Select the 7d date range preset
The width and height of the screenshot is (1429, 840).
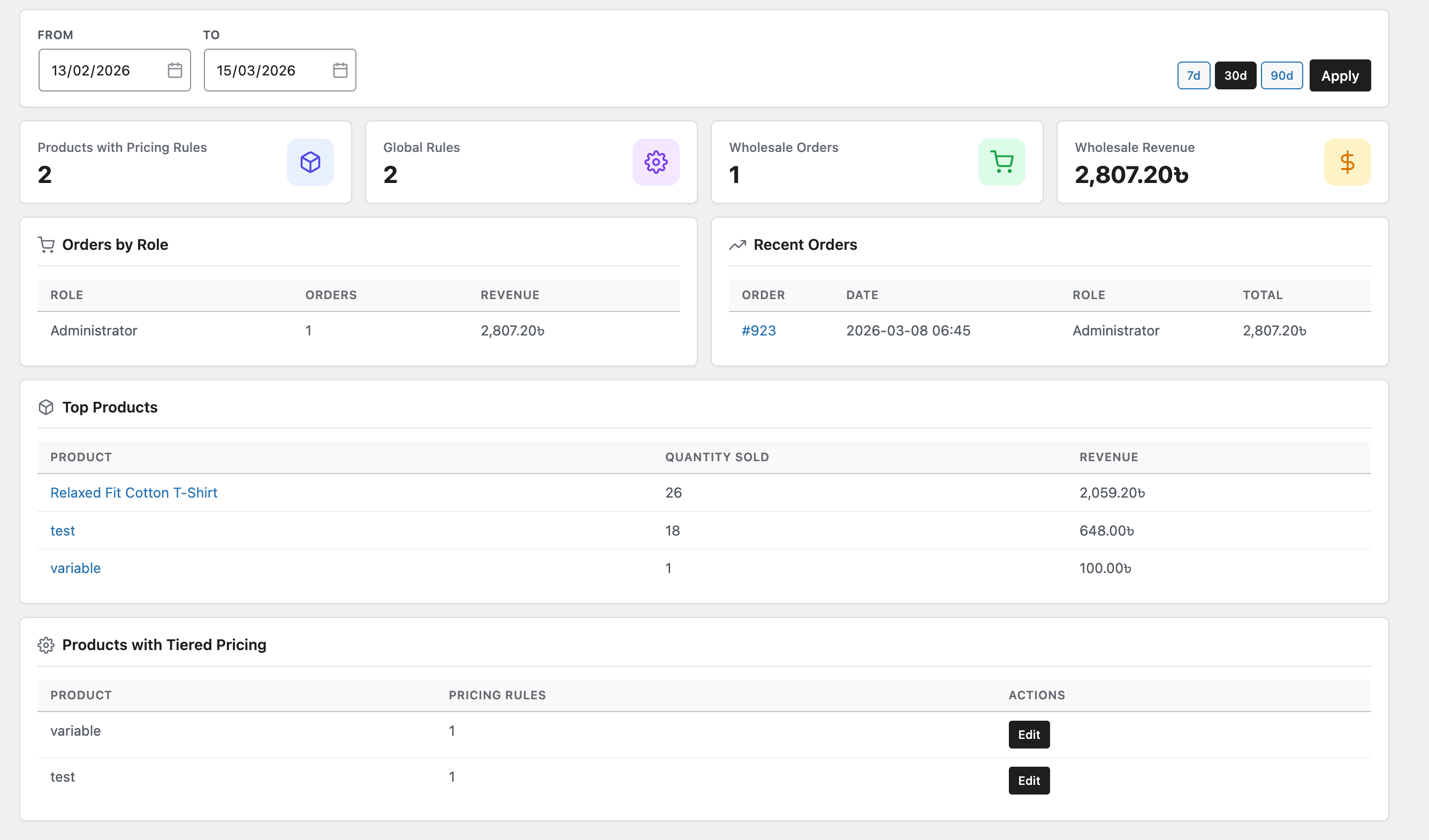tap(1194, 75)
